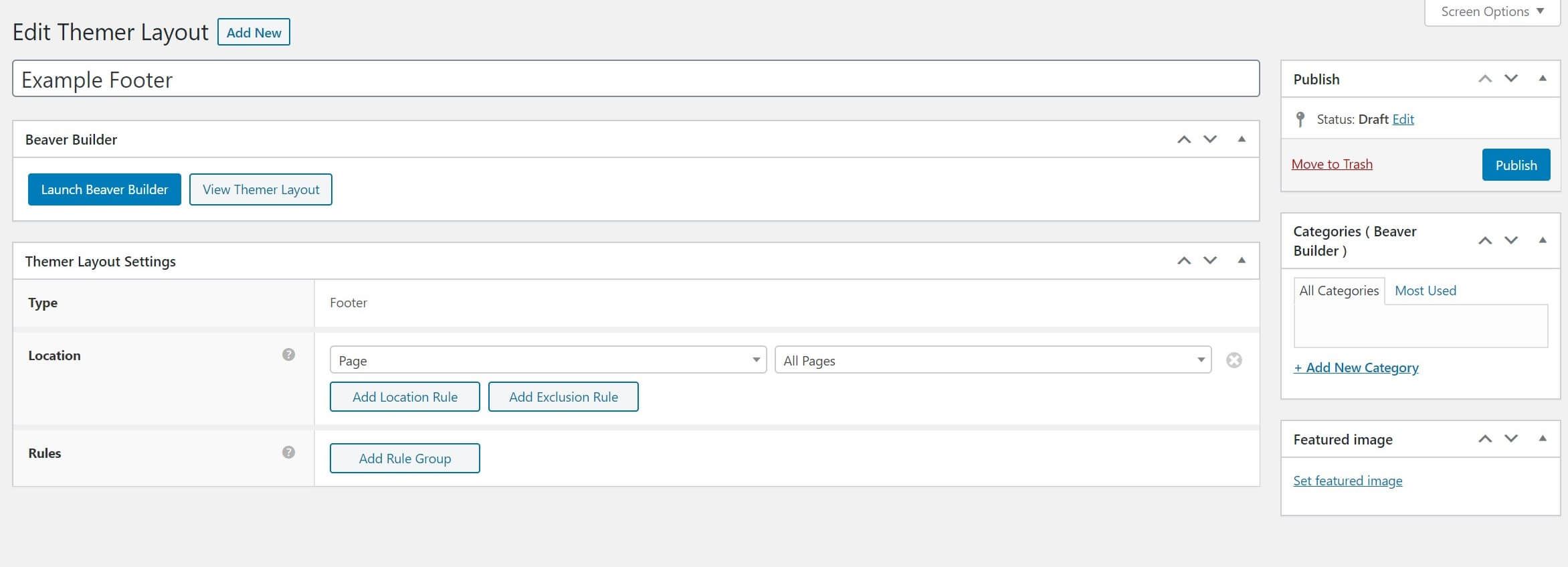The width and height of the screenshot is (1568, 567).
Task: Collapse the Categories panel
Action: (1543, 240)
